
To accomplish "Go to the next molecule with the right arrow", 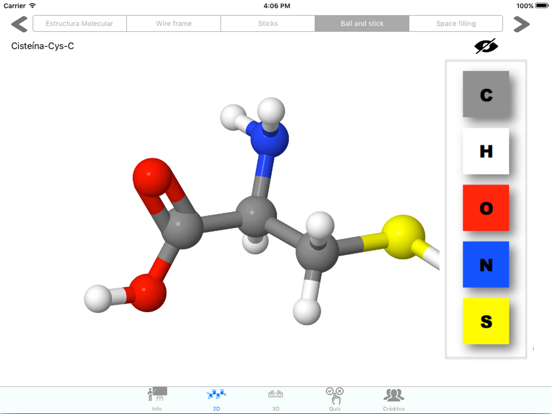I will click(x=521, y=24).
